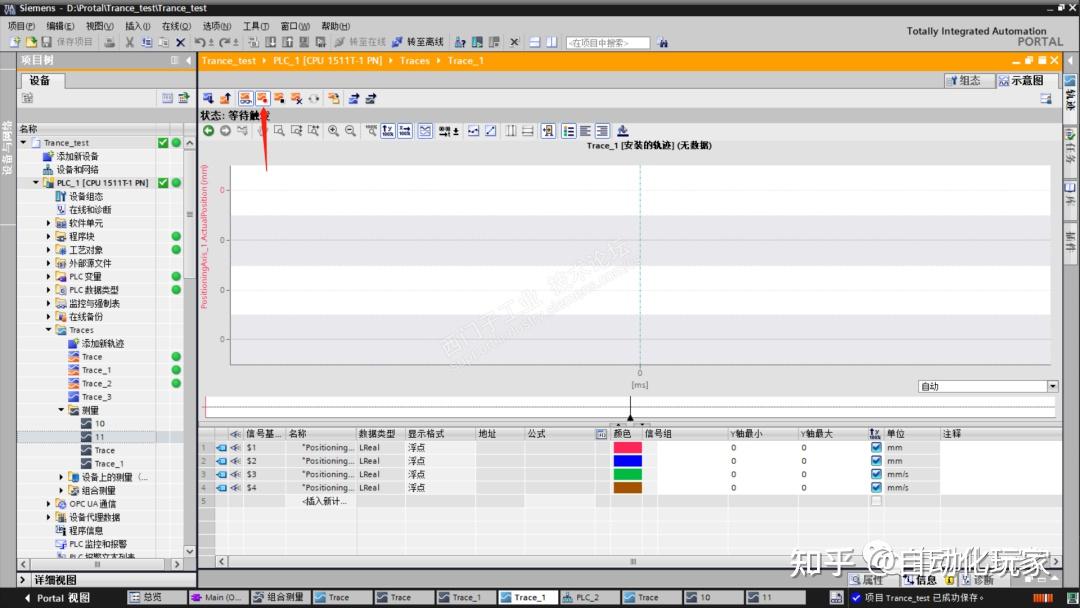Click the green color swatch for $3
Screen dimensions: 1080x608
tap(627, 474)
